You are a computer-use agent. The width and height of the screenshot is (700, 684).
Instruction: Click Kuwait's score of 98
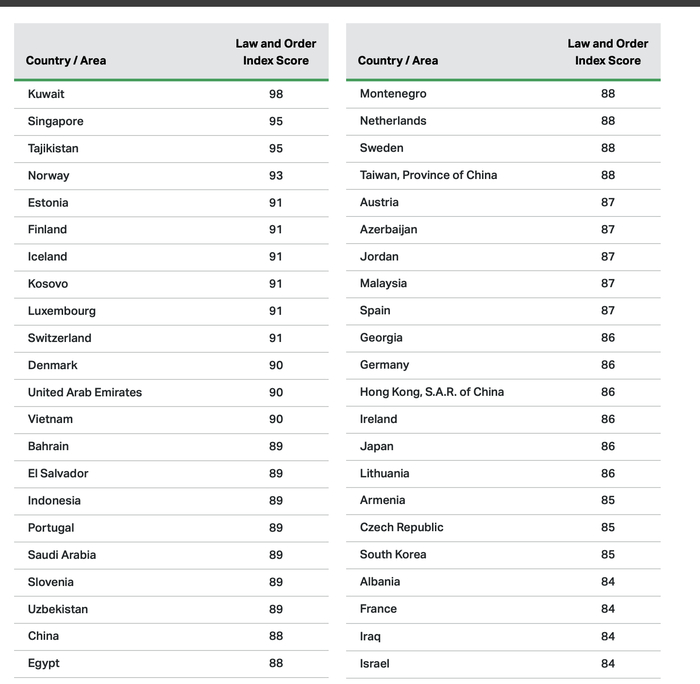[x=276, y=94]
